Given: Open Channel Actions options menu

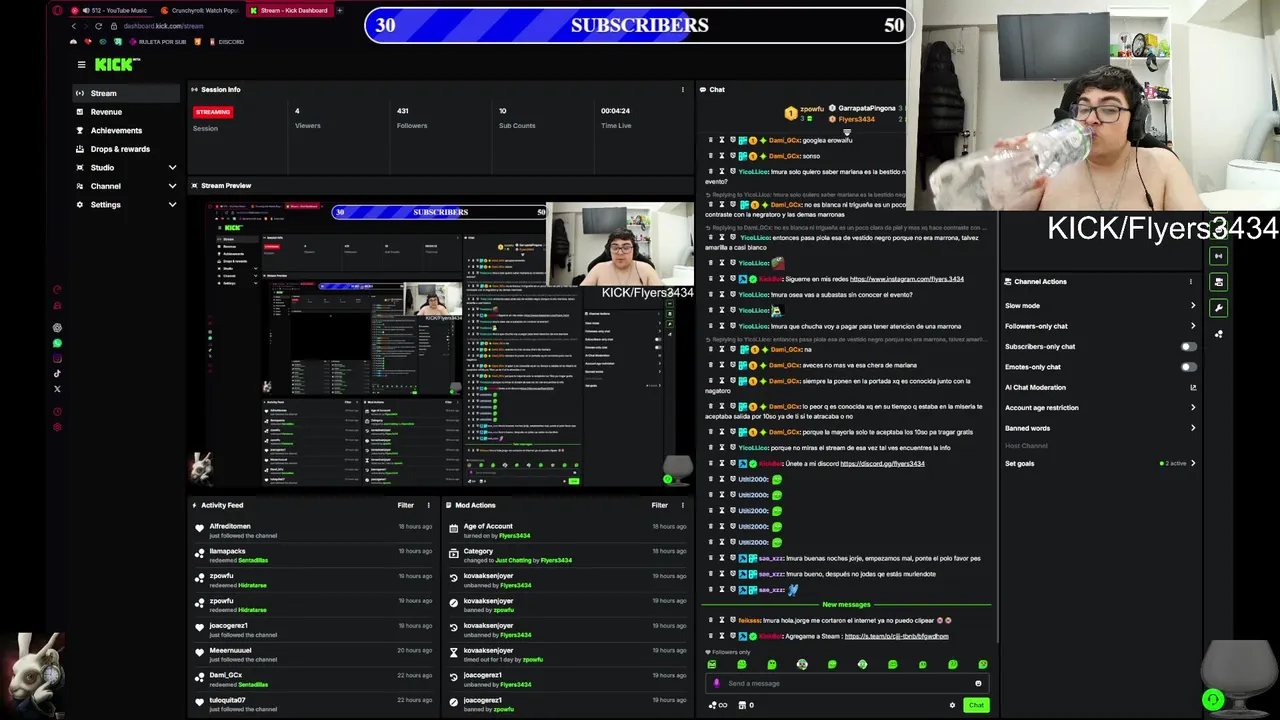Looking at the screenshot, I should pos(1191,282).
